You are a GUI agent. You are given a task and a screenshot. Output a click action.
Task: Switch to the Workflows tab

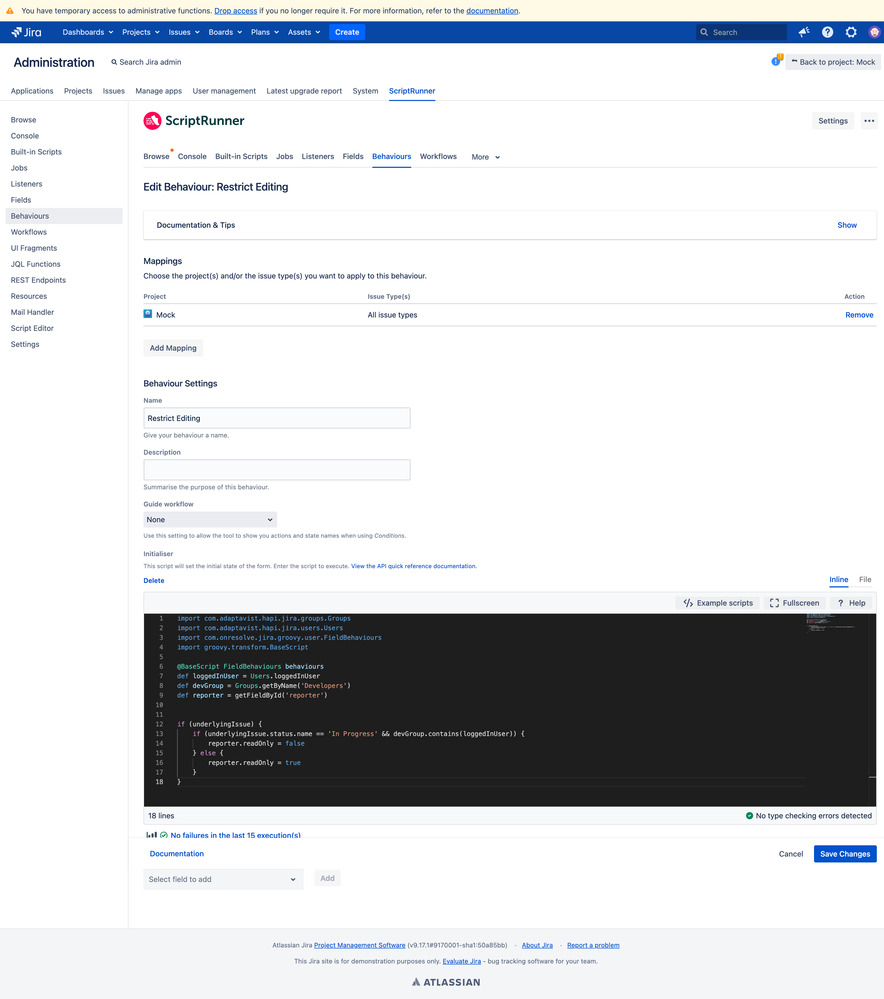438,156
